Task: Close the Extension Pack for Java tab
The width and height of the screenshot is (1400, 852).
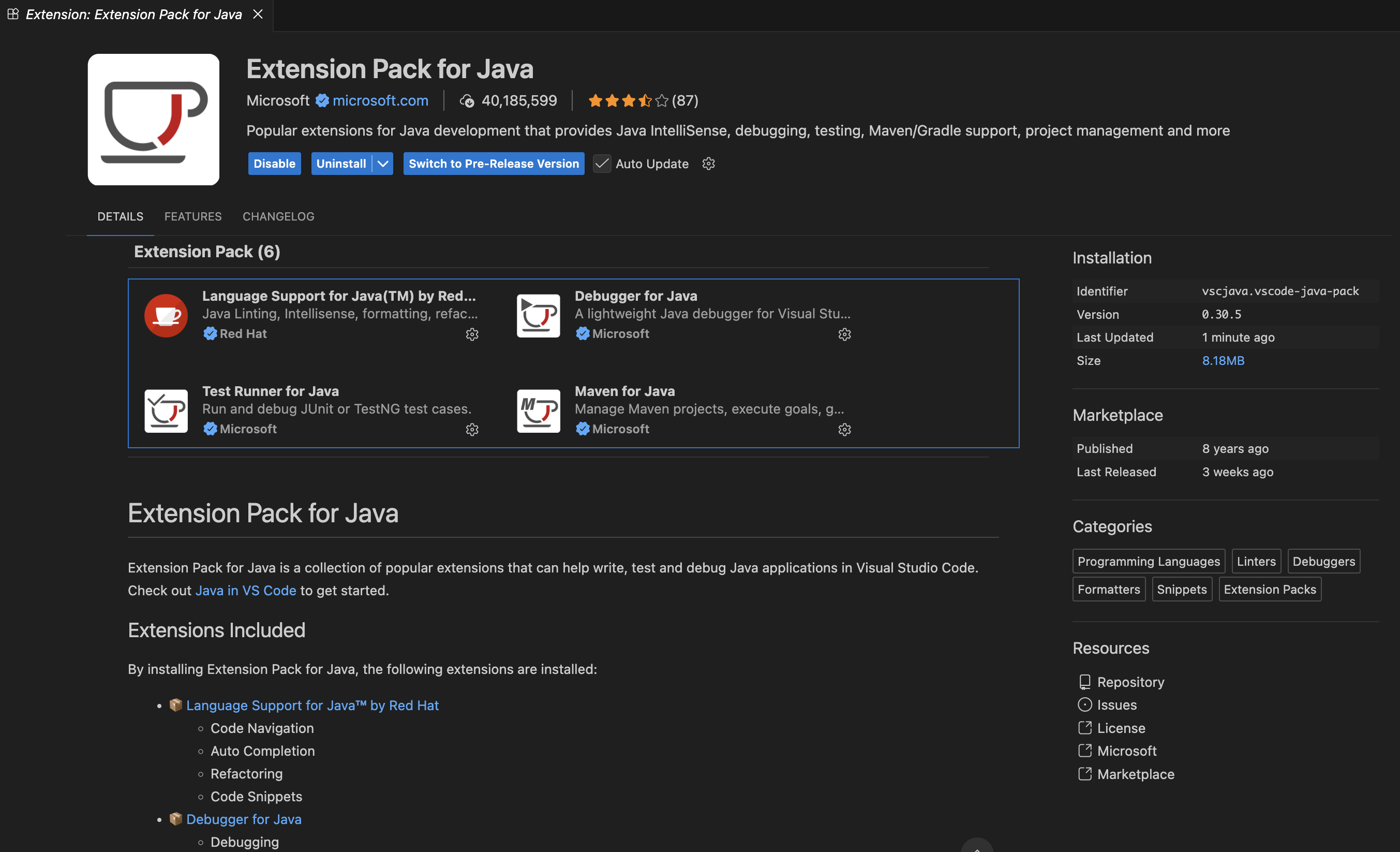Action: click(258, 14)
